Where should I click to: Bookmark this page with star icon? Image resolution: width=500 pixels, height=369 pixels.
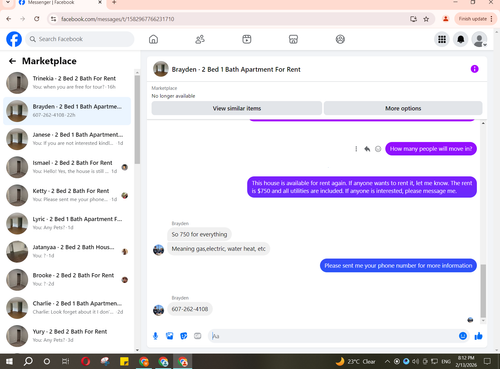point(426,19)
